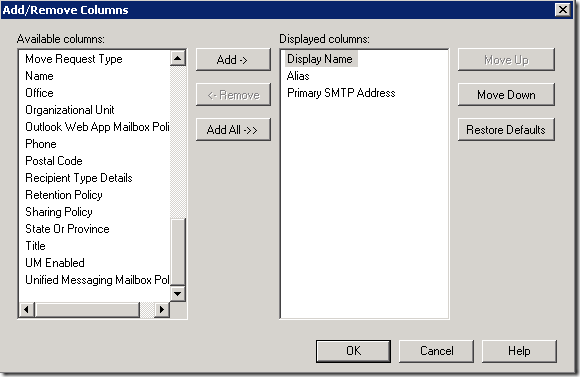This screenshot has width=580, height=377.
Task: Click the left horizontal scroll arrow
Action: [x=26, y=309]
